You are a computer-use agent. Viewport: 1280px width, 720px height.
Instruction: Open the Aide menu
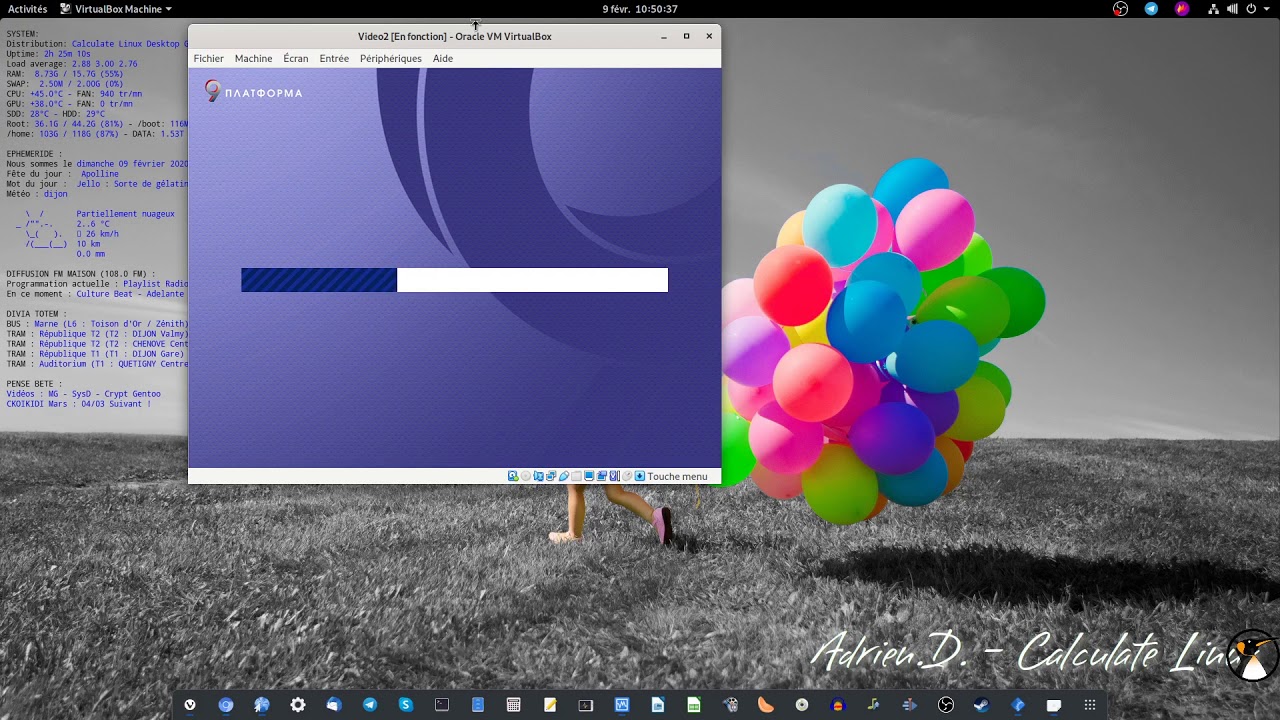(x=443, y=58)
